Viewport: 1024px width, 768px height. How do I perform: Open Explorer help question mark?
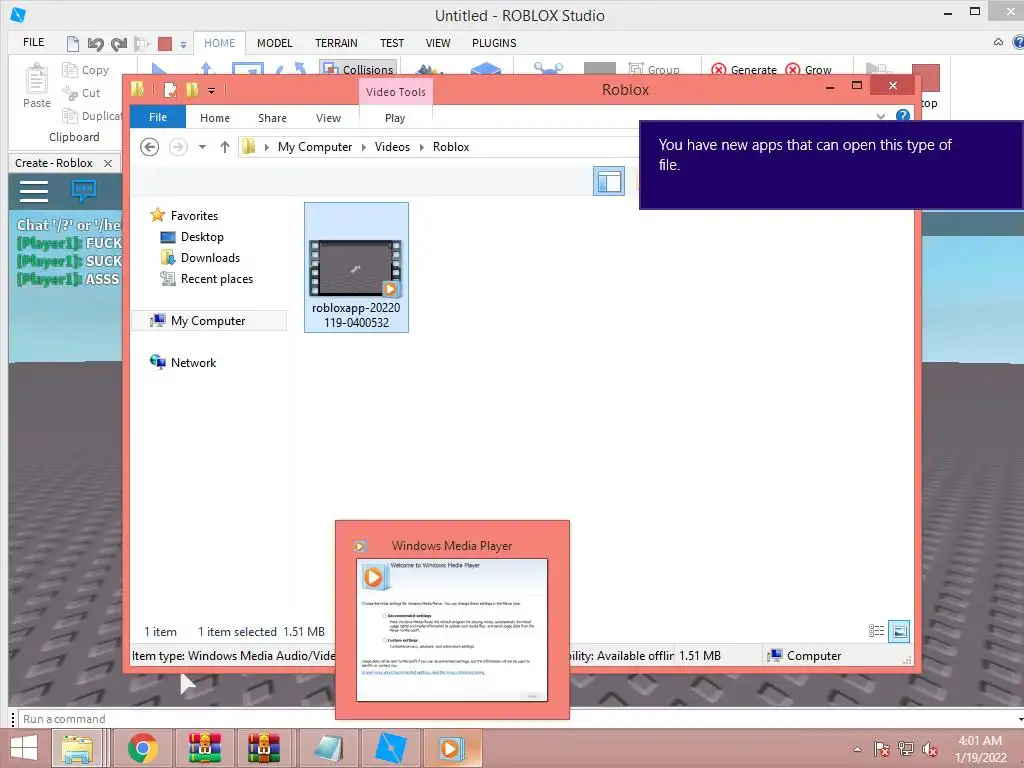903,116
